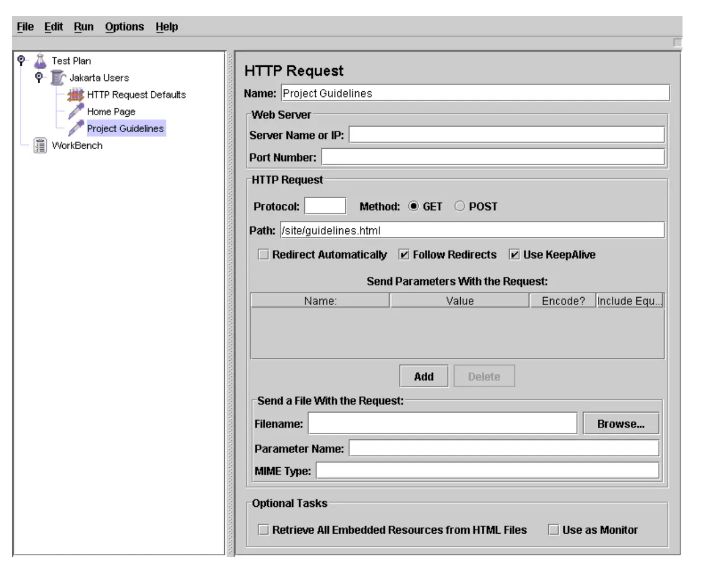
Task: Click the Add parameter button
Action: click(x=424, y=376)
